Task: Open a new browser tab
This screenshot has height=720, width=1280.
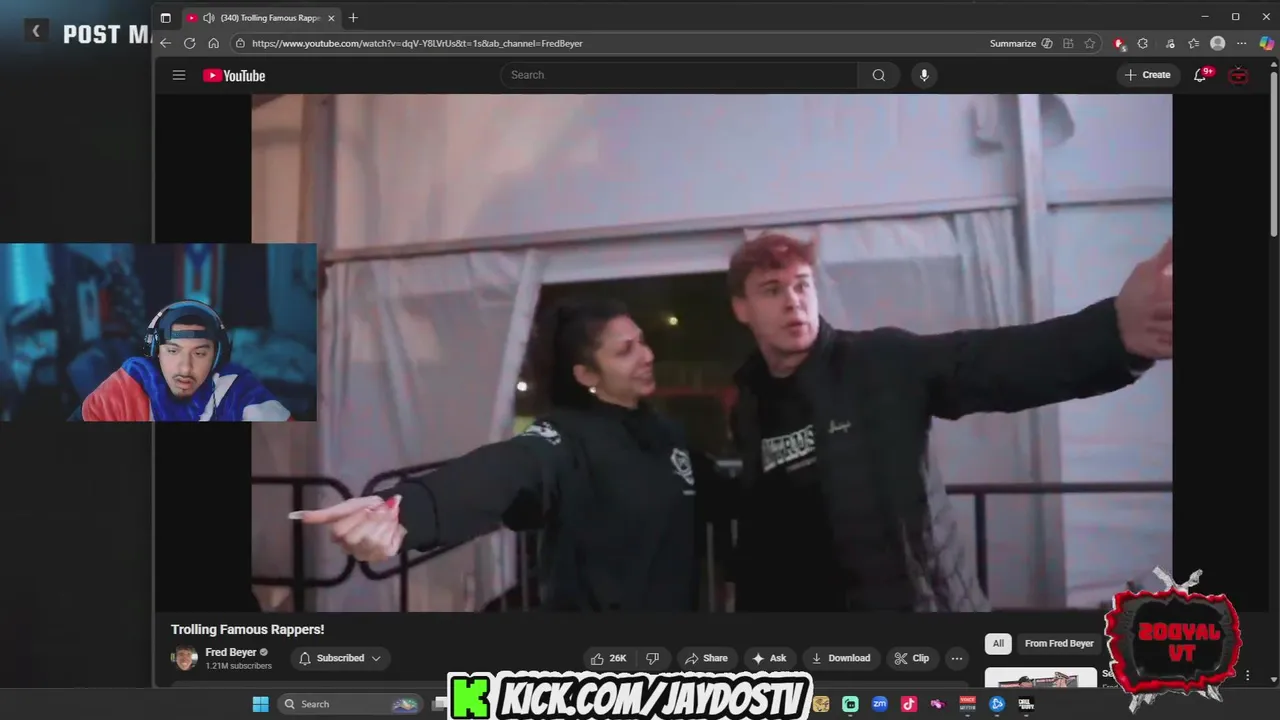Action: click(x=353, y=18)
